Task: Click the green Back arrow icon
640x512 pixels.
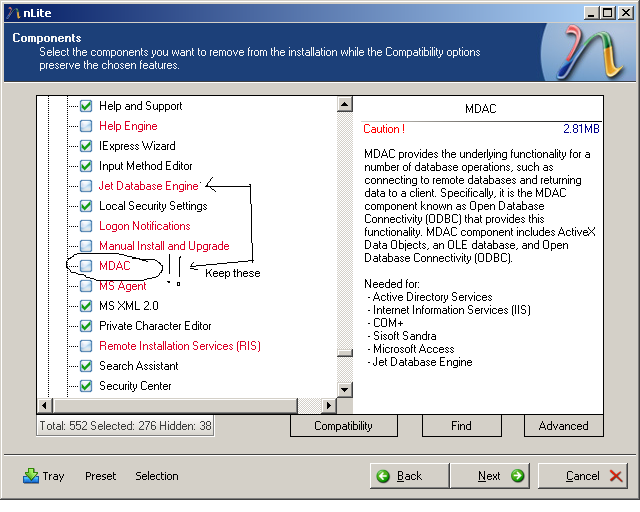Action: pyautogui.click(x=383, y=476)
